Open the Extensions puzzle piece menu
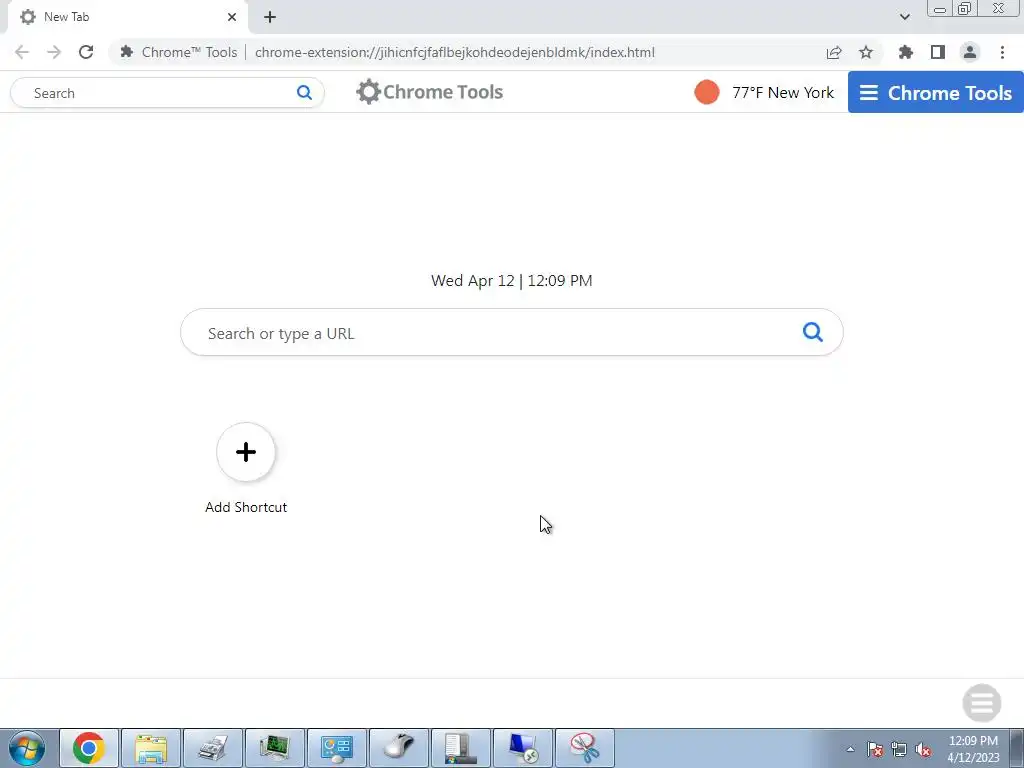 [905, 52]
